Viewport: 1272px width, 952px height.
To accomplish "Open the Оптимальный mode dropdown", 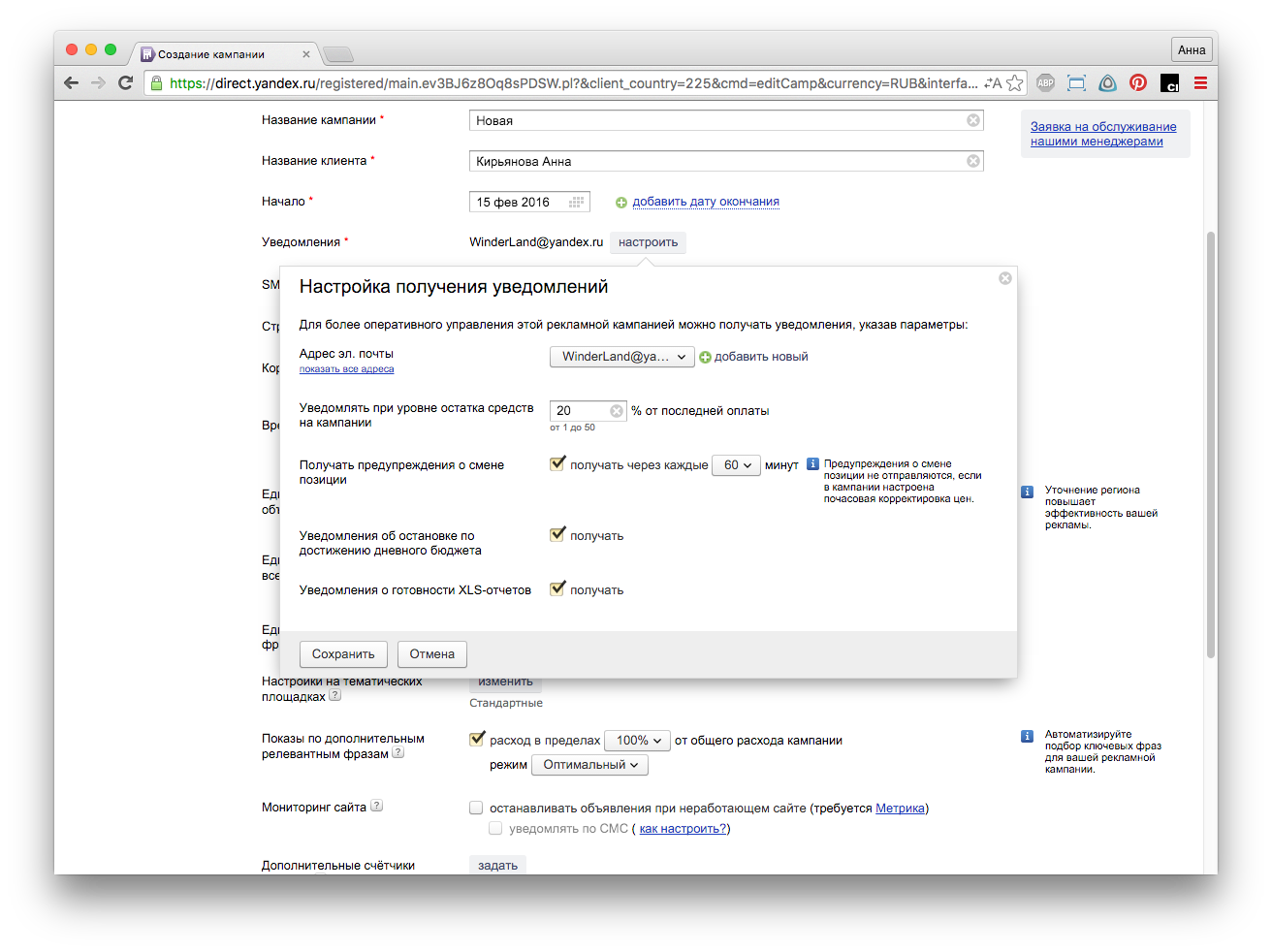I will 589,765.
